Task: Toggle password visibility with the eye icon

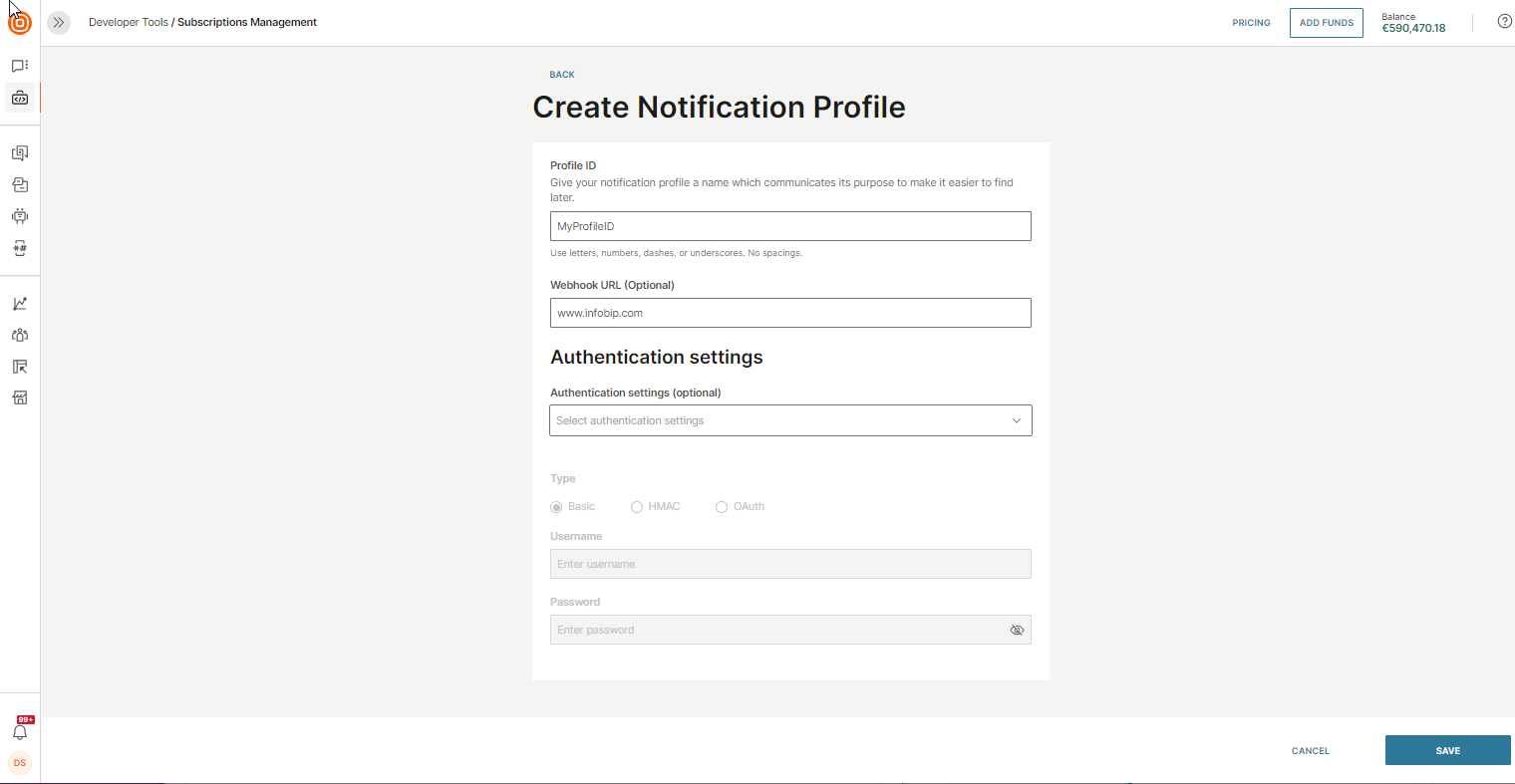Action: pos(1017,630)
